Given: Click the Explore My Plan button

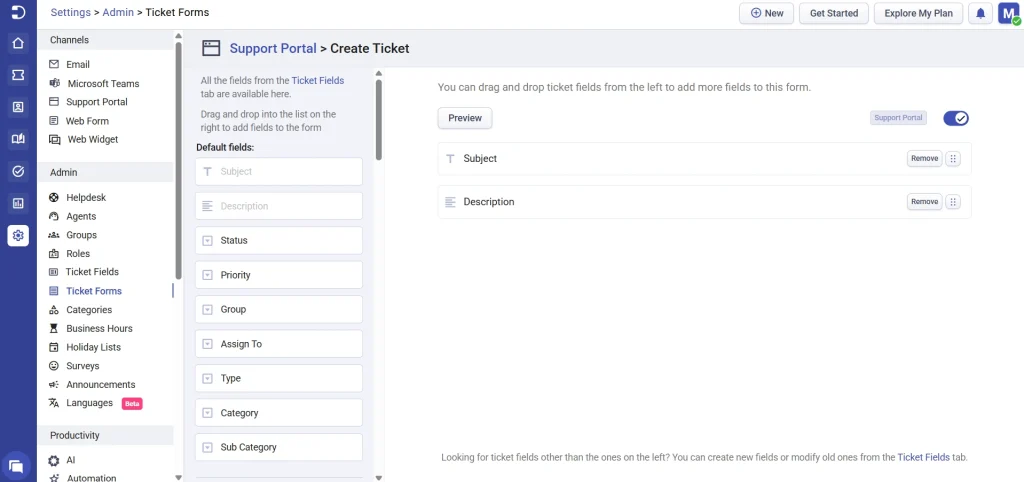Looking at the screenshot, I should pos(918,13).
